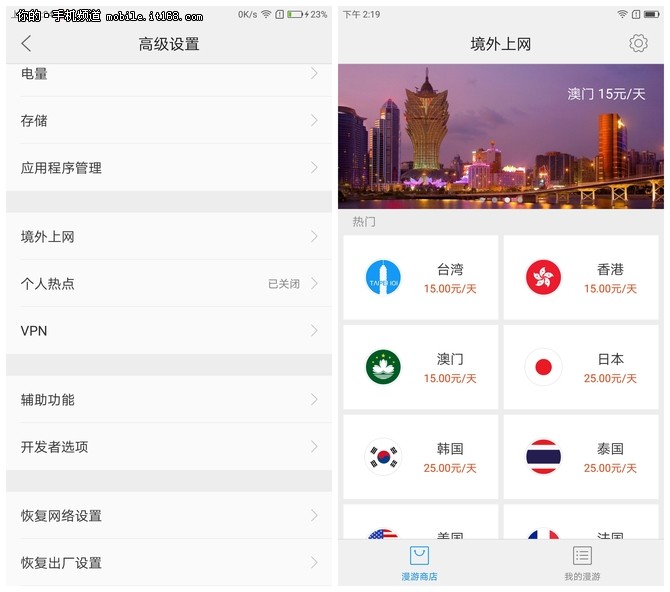Open the 漫游商店 tab
Viewport: 670px width, 592px height.
pos(419,563)
